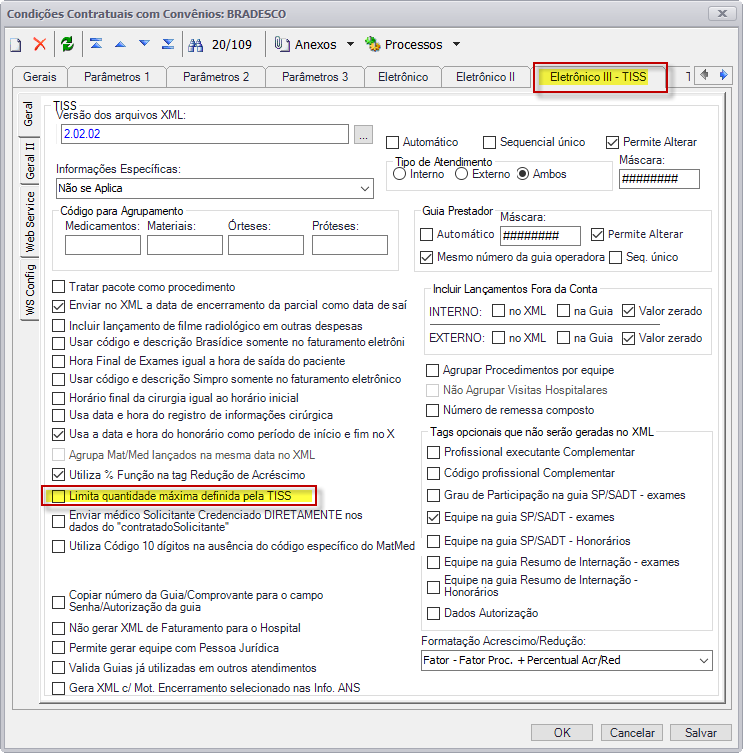Toggle Equipe na guia SP/SADT - exames
The height and width of the screenshot is (753, 743).
coord(434,518)
